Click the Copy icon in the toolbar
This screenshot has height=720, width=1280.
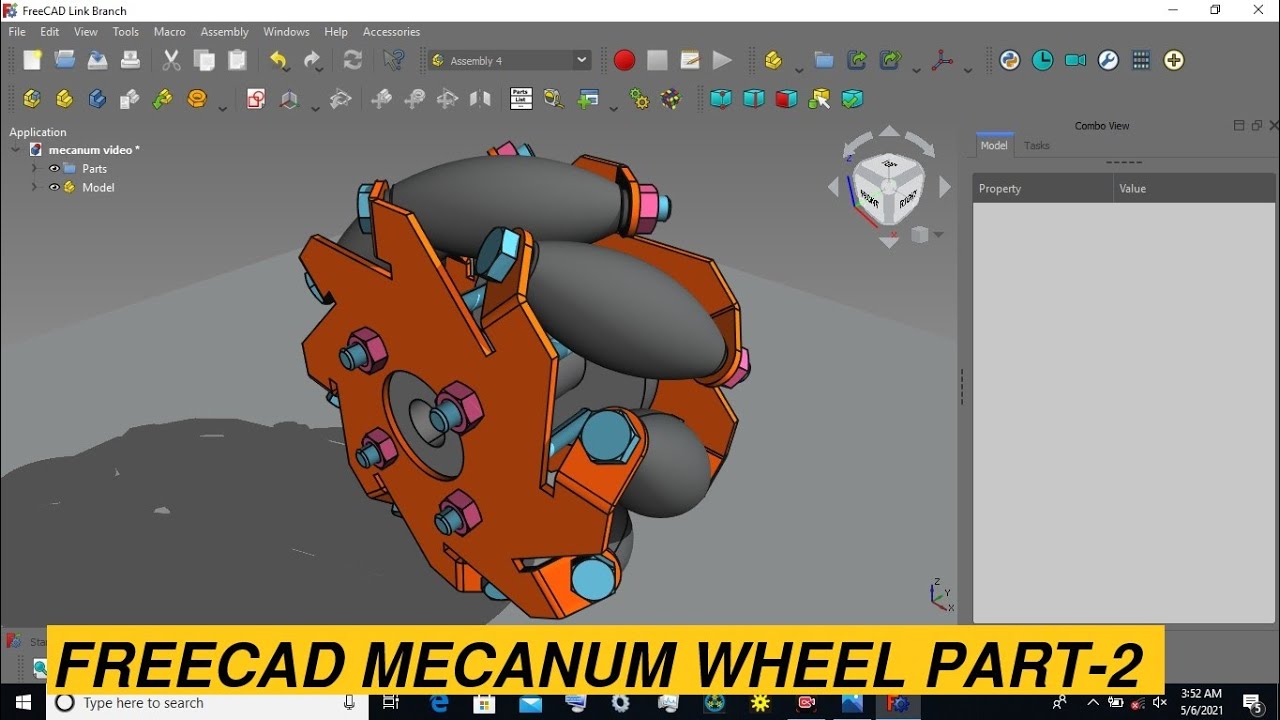coord(204,60)
